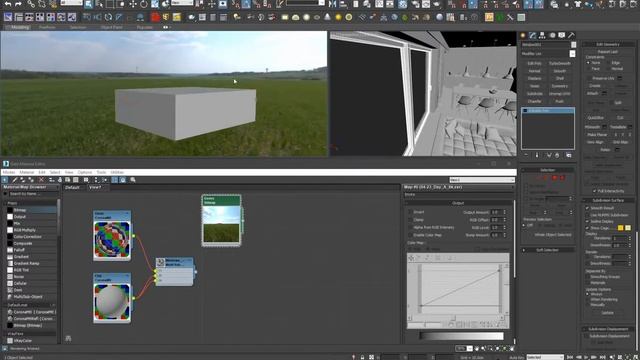Click the Undo arrow in main toolbar
The image size is (640, 360).
(x=8, y=4)
